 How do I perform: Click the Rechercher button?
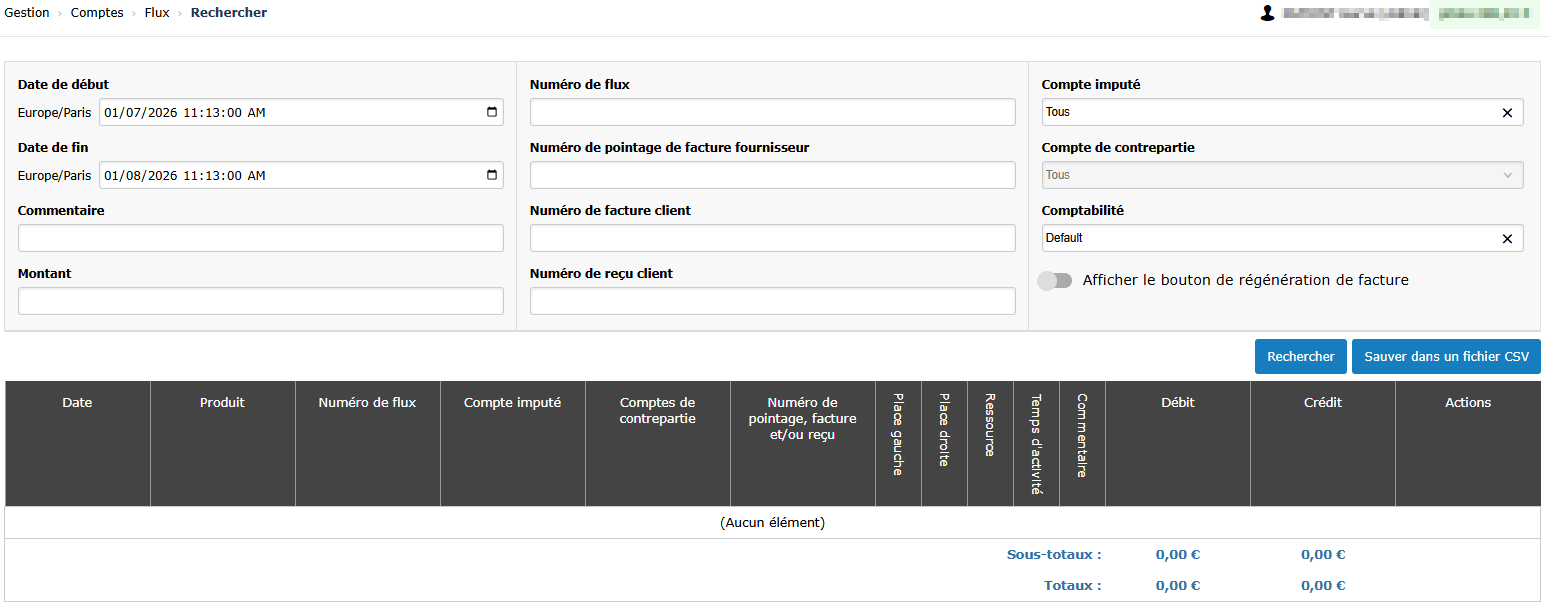coord(1300,357)
